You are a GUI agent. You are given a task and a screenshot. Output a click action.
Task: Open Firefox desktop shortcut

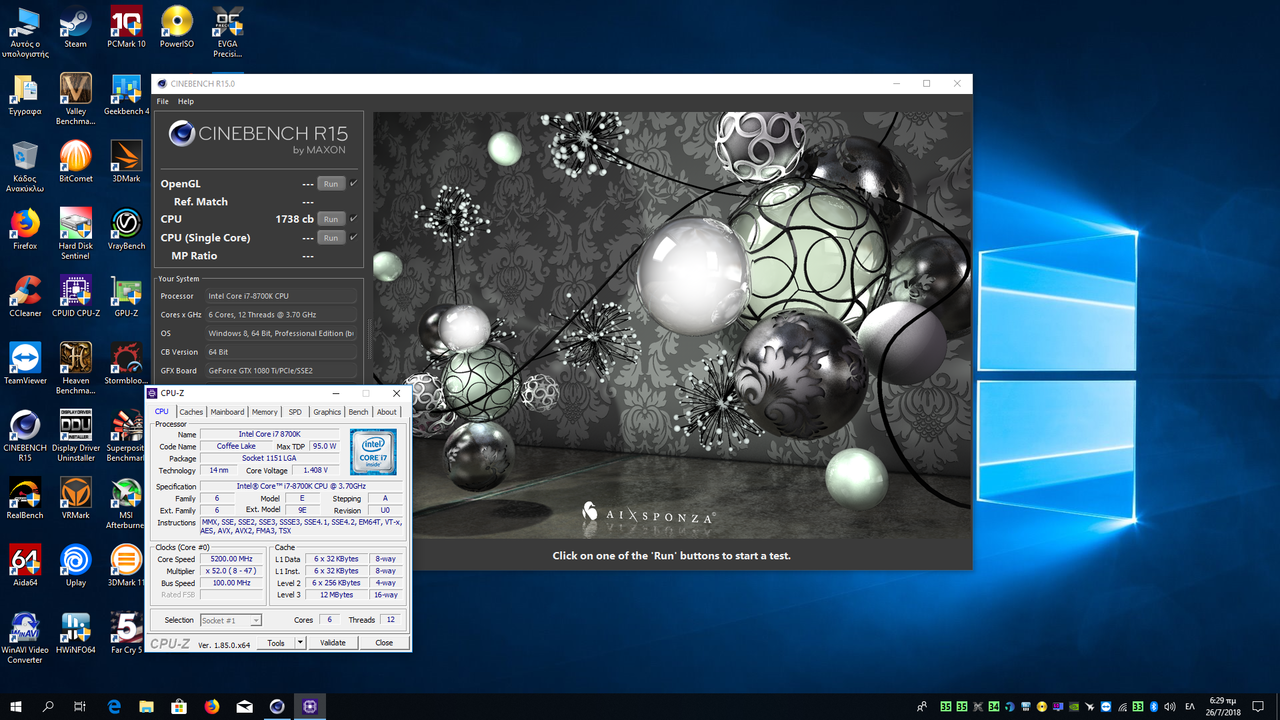coord(25,229)
